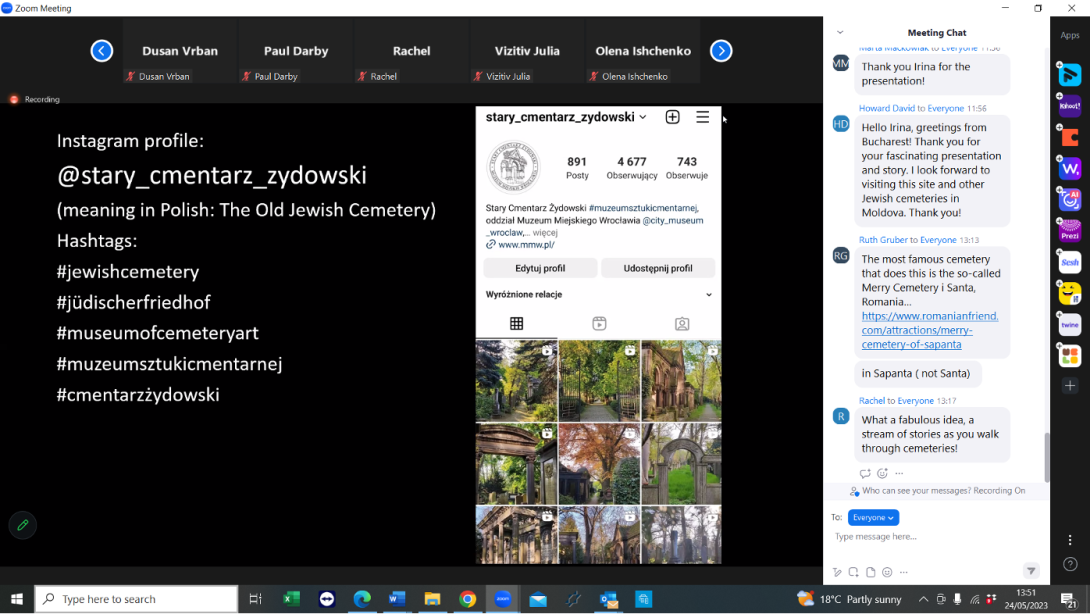The width and height of the screenshot is (1090, 614).
Task: Select the Vizitiv Julia participant tile
Action: 527,51
